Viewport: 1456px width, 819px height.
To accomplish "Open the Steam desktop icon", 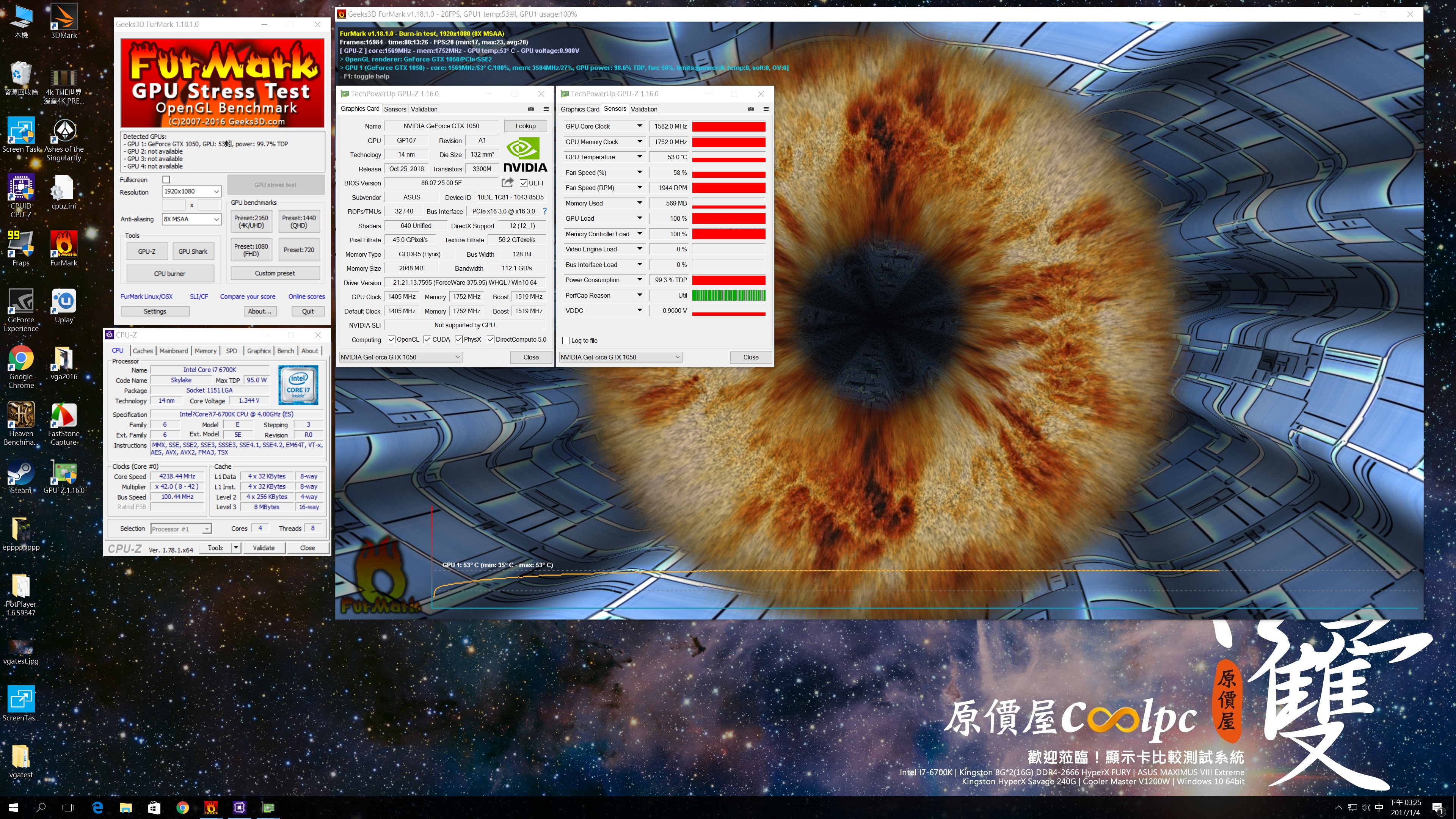I will pos(21,477).
